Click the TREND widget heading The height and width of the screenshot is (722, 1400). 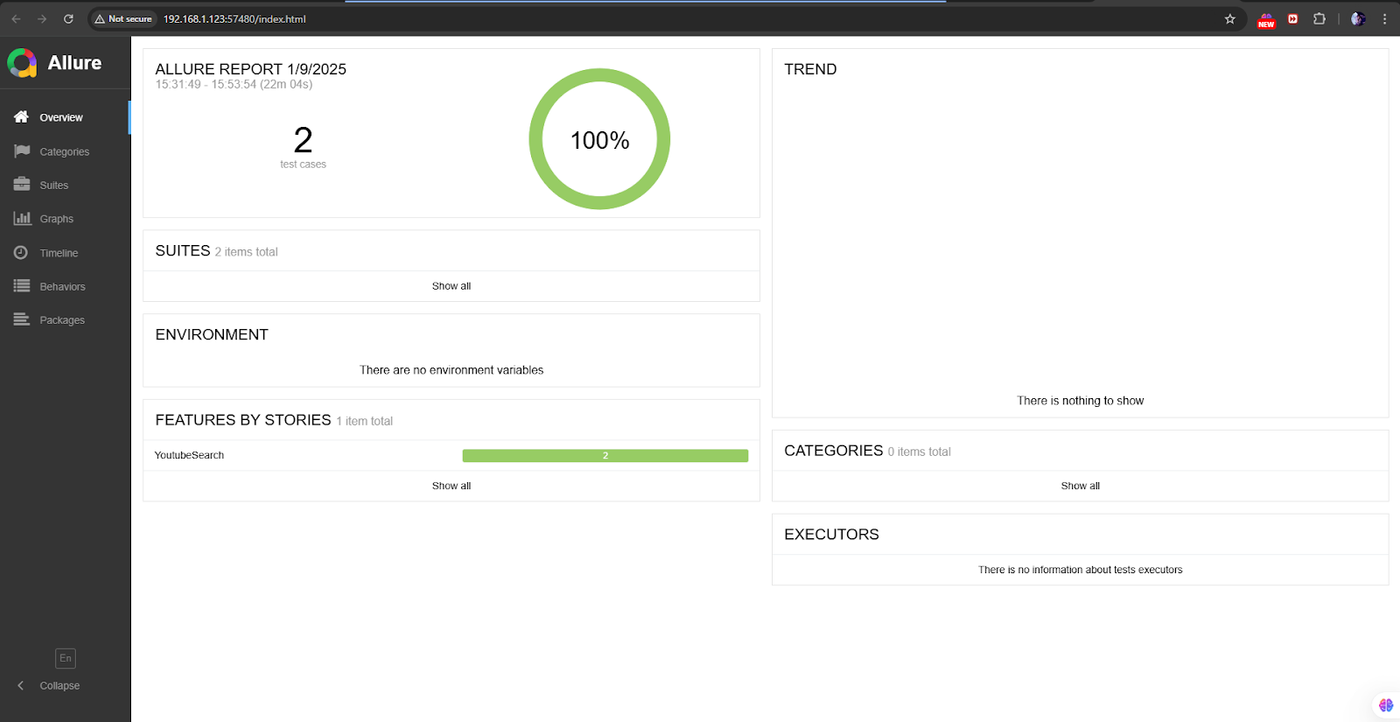point(810,69)
